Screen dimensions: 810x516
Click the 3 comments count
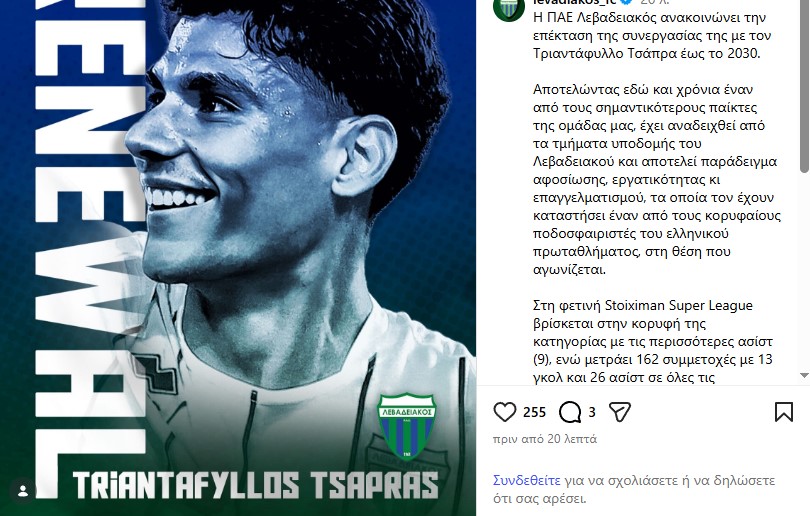592,412
